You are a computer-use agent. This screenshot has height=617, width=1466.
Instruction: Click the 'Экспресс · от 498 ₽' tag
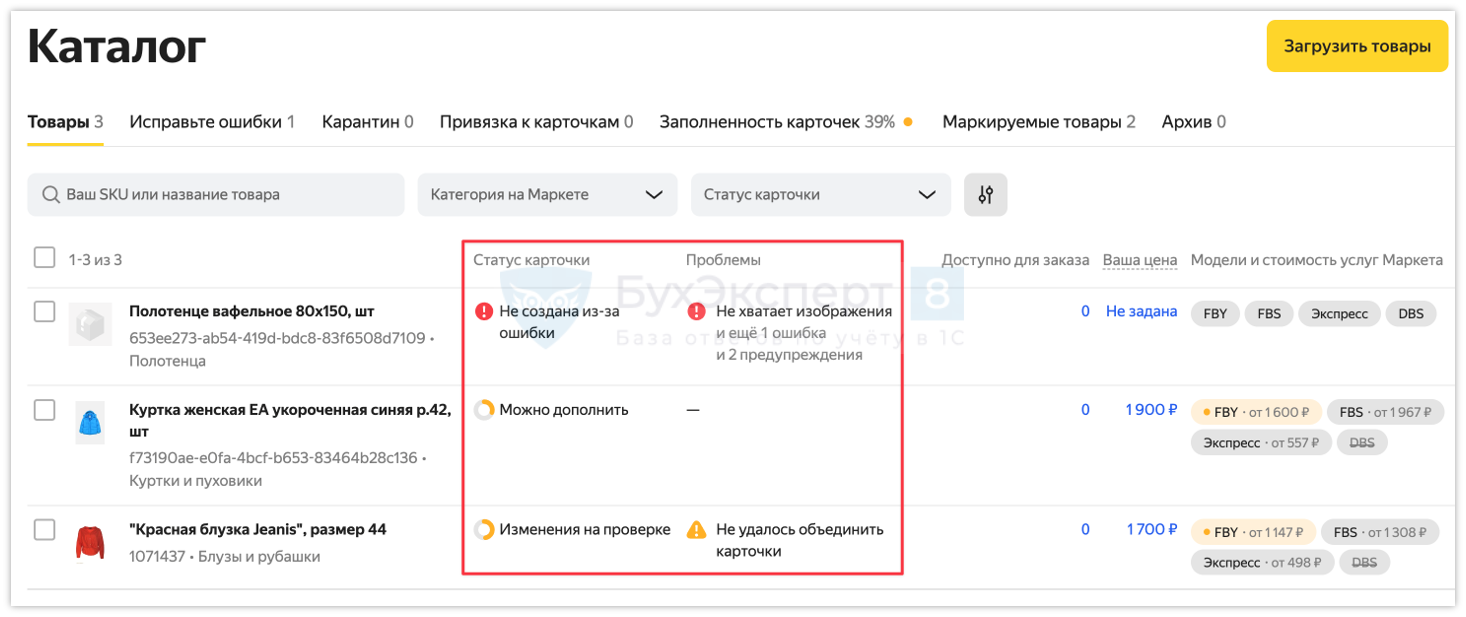(1261, 563)
